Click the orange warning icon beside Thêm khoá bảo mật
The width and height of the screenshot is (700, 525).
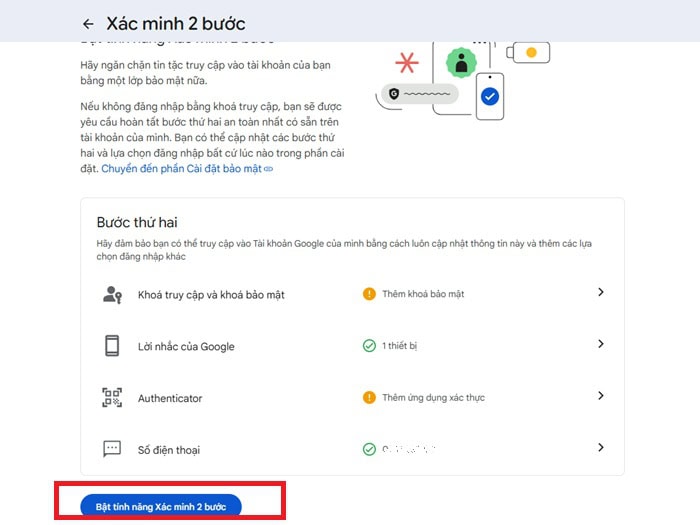point(369,294)
